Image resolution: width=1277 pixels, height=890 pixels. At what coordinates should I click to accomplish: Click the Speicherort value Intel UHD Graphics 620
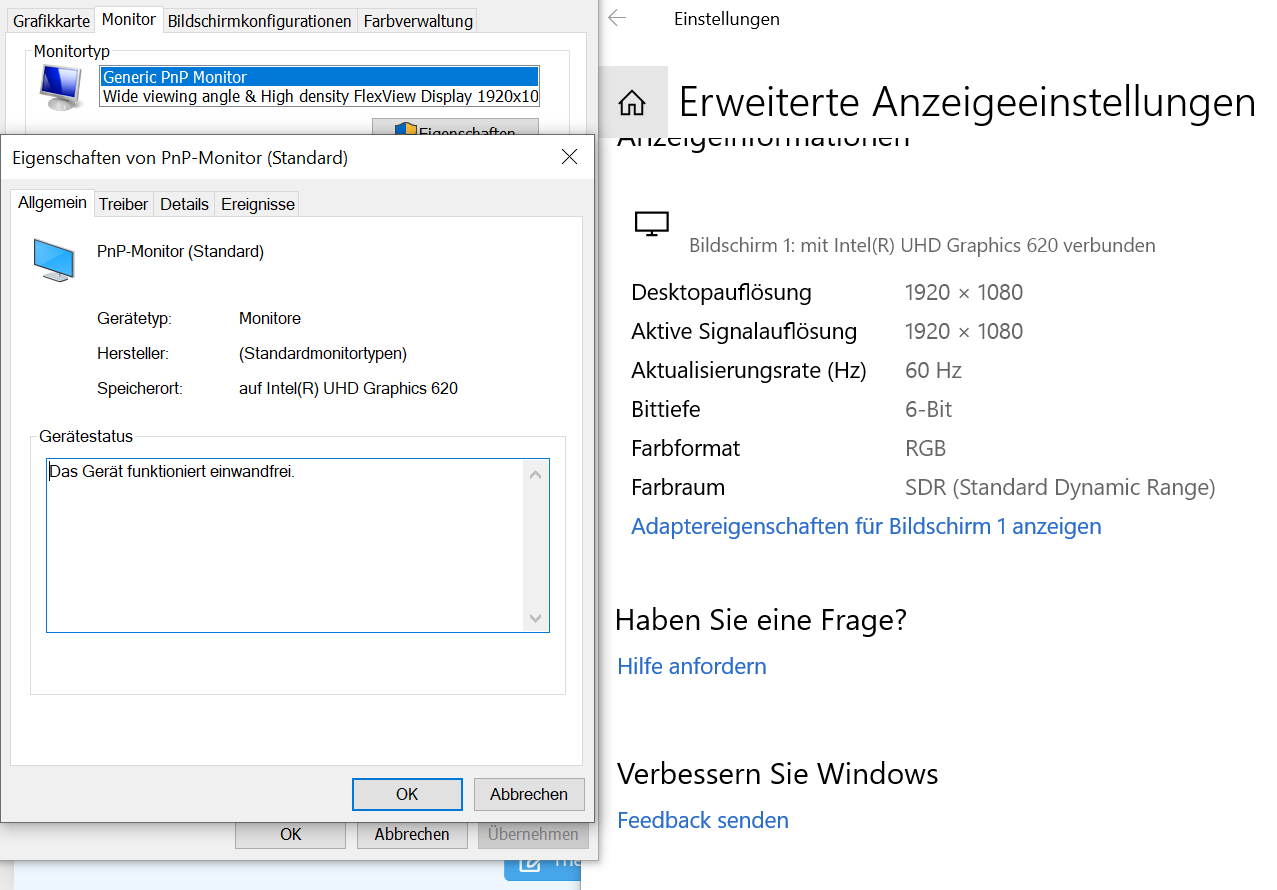[x=348, y=388]
